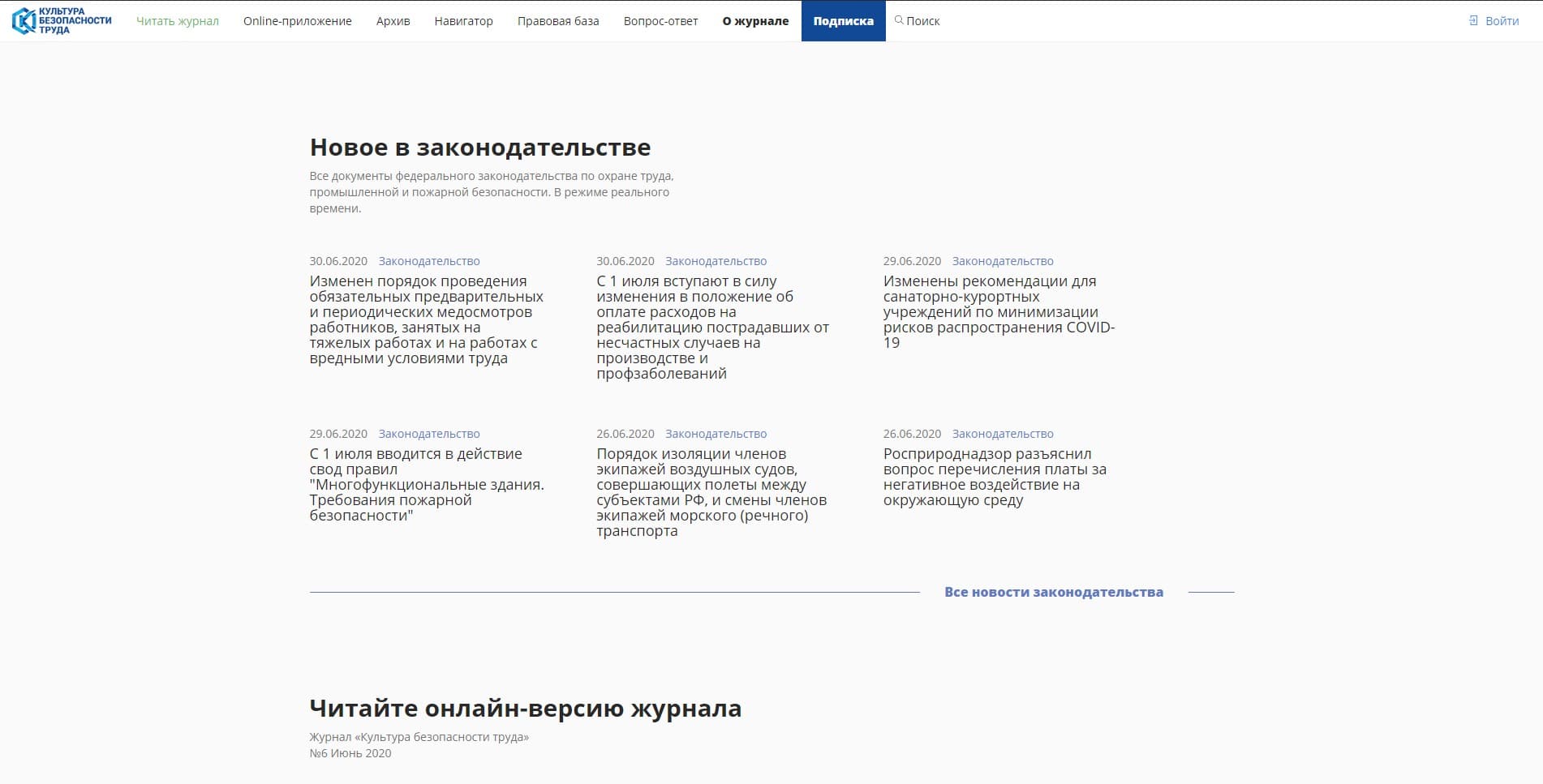This screenshot has width=1543, height=784.
Task: Click the login door icon
Action: point(1473,21)
